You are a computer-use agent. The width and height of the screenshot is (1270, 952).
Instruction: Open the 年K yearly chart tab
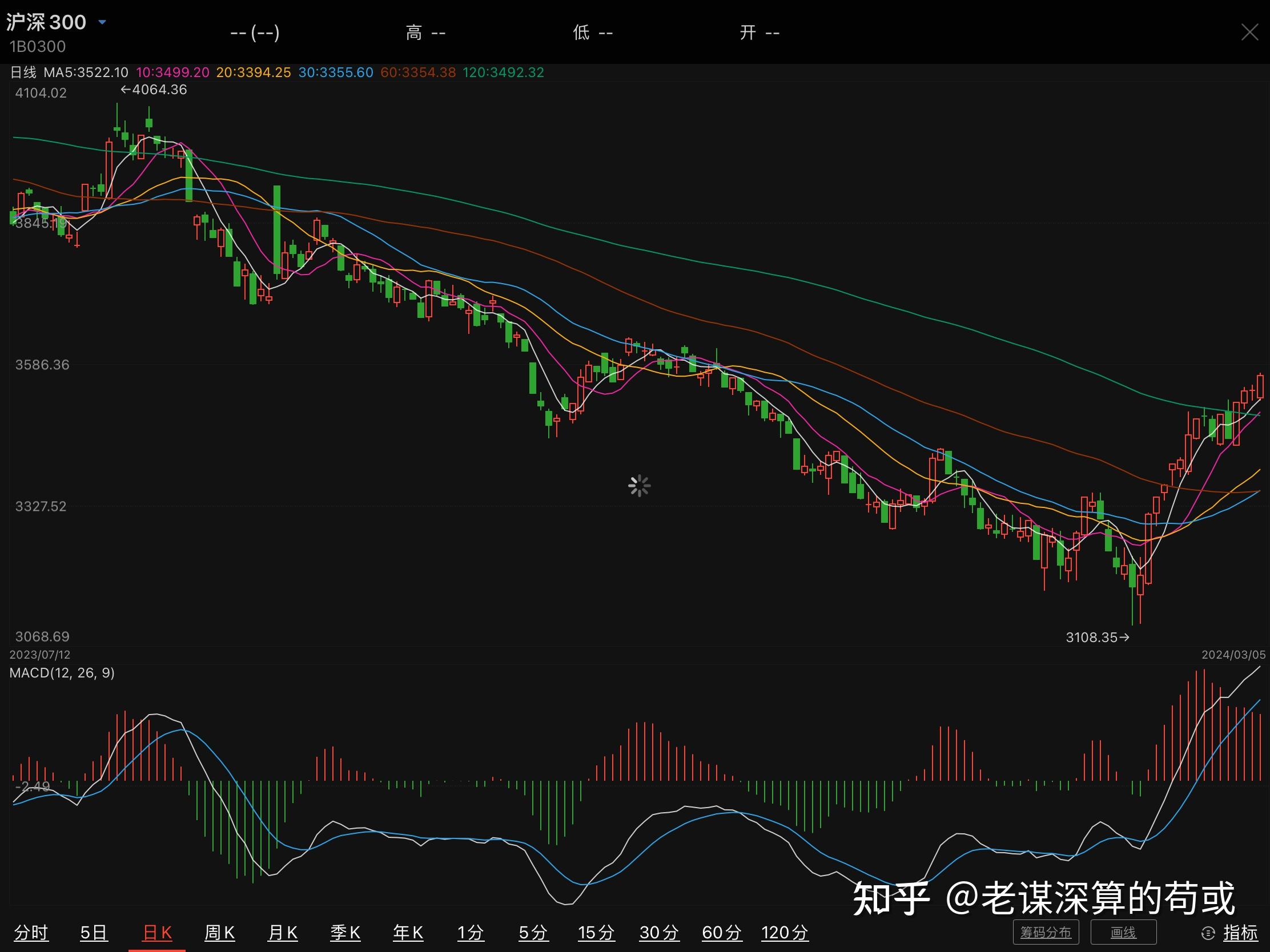(x=408, y=933)
